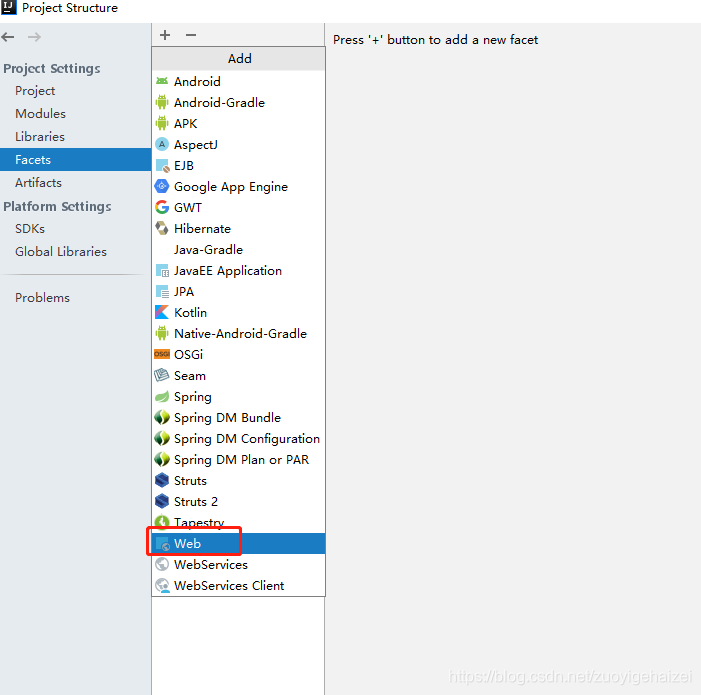Open the SDKs platform settings
The width and height of the screenshot is (701, 695).
click(76, 229)
